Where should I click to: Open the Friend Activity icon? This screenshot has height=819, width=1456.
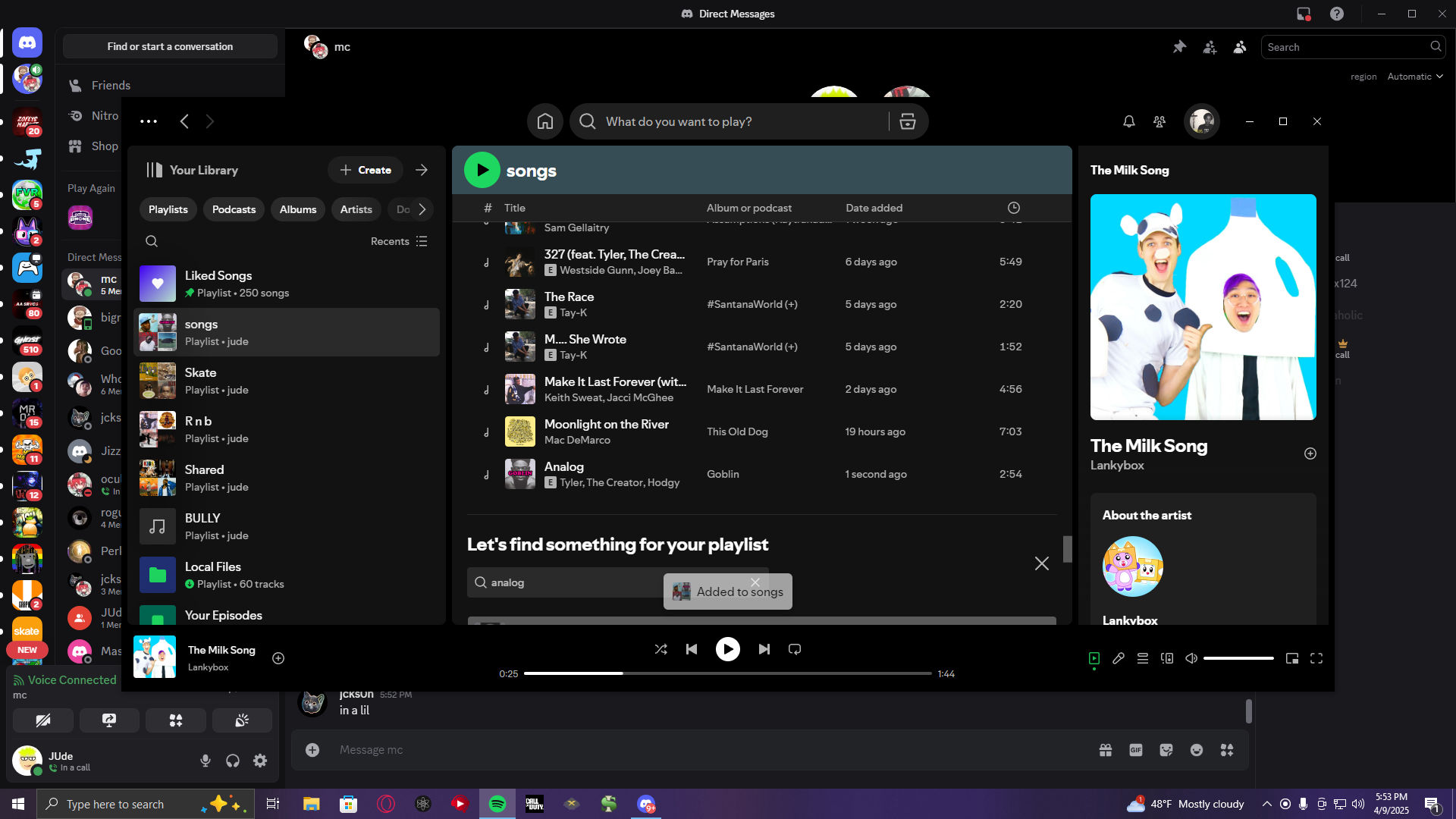(x=1159, y=121)
